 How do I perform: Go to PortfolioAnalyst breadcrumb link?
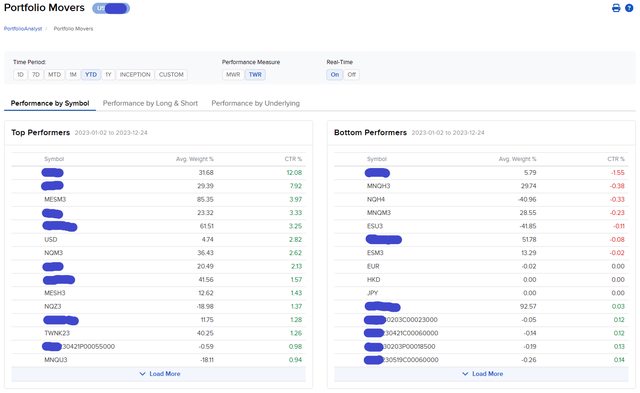(23, 29)
